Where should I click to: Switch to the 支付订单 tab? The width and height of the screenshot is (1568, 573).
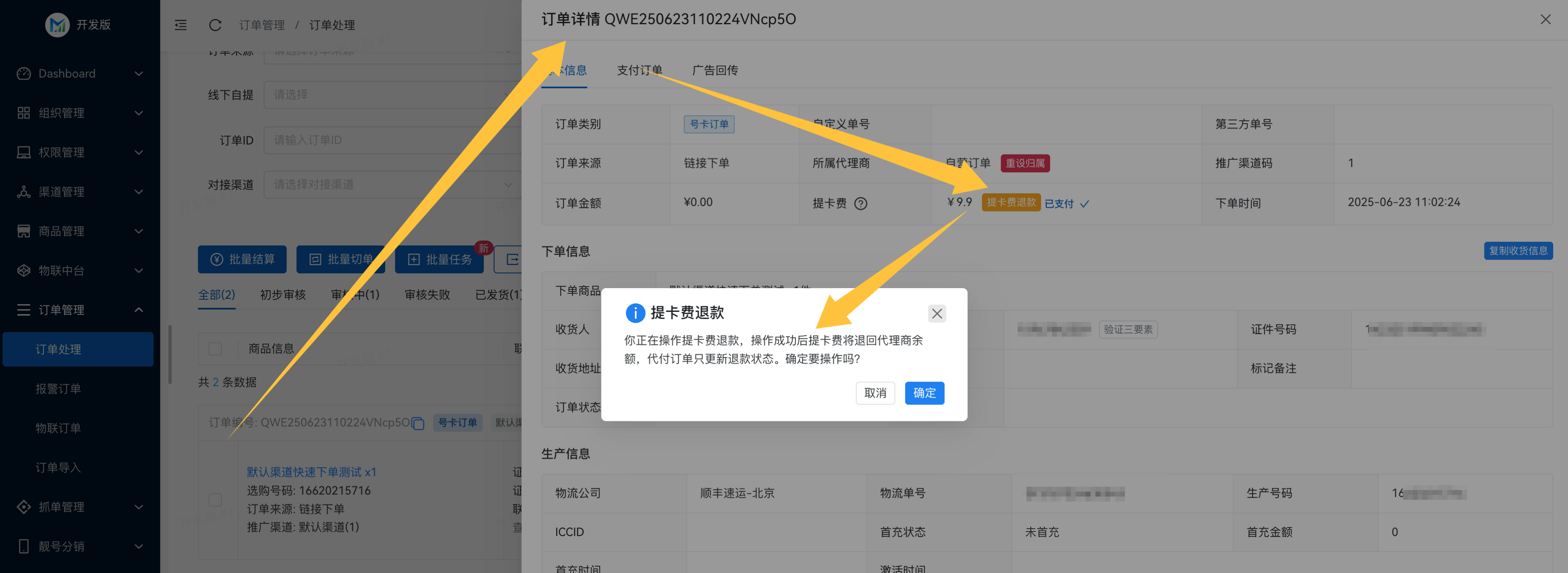(640, 70)
